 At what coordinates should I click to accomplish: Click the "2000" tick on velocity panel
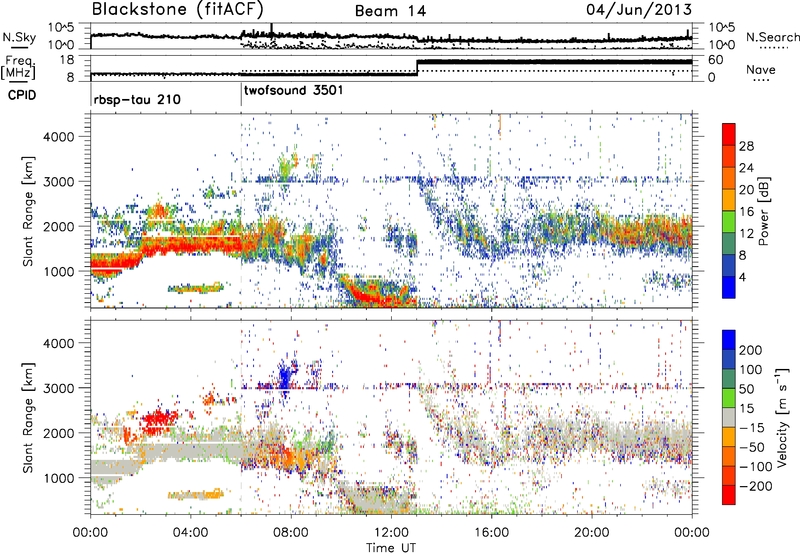(x=58, y=433)
